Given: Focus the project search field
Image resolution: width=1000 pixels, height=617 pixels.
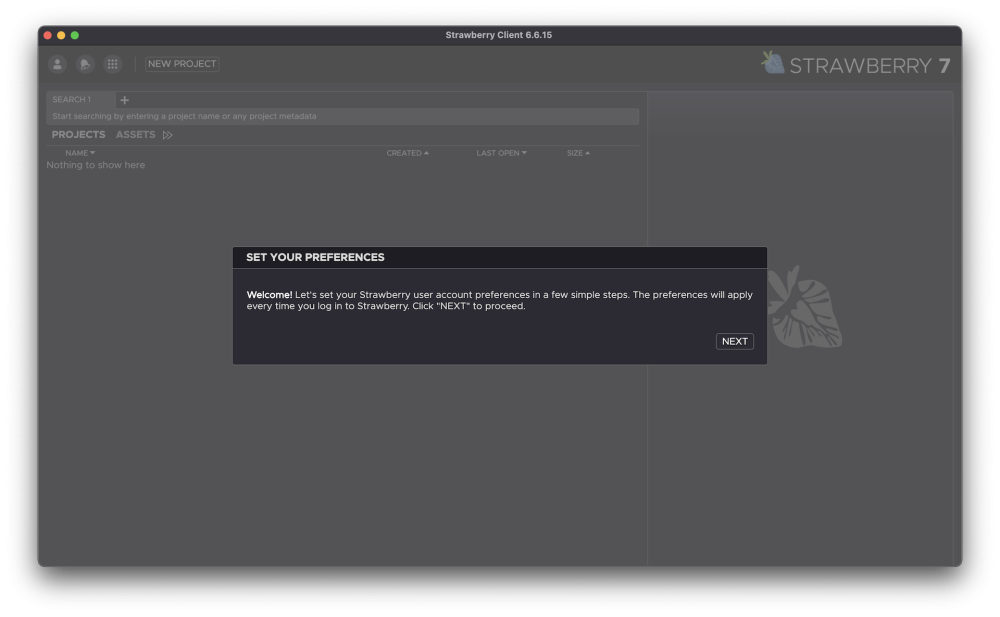Looking at the screenshot, I should click(342, 116).
